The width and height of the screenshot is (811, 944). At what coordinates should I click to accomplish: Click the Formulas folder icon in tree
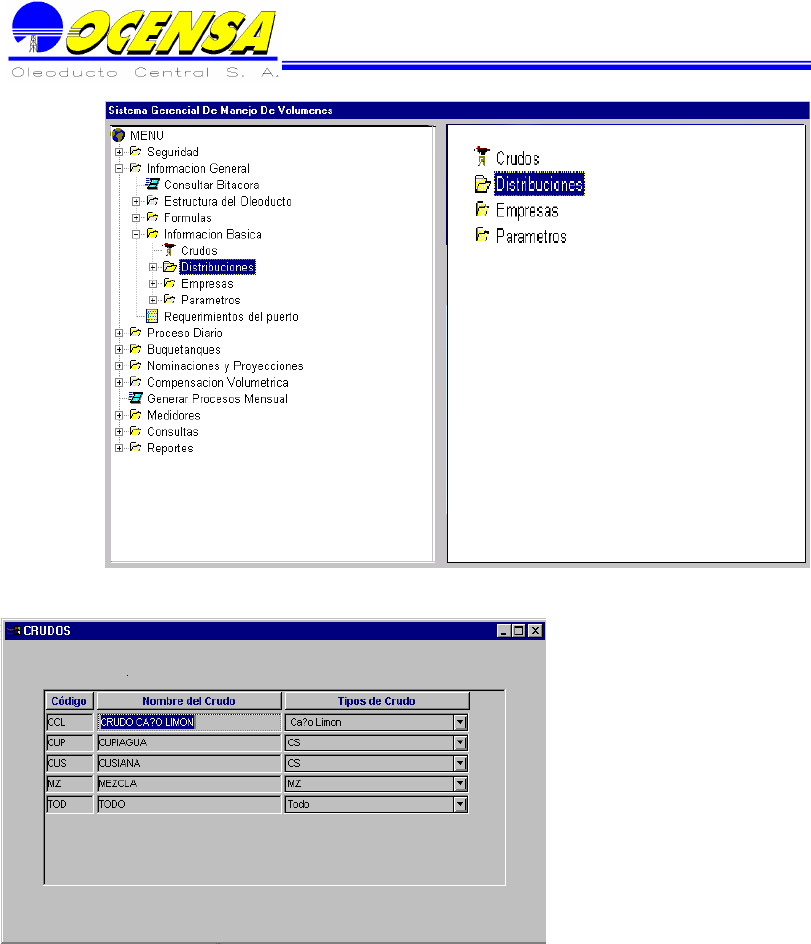pos(153,217)
